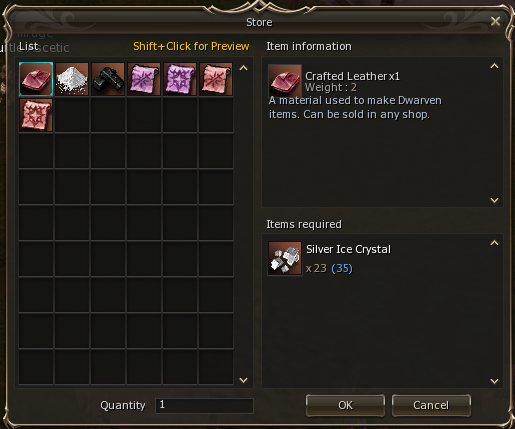Viewport: 515px width, 429px height.
Task: Select the red pattern scroll in second row
Action: coord(36,115)
